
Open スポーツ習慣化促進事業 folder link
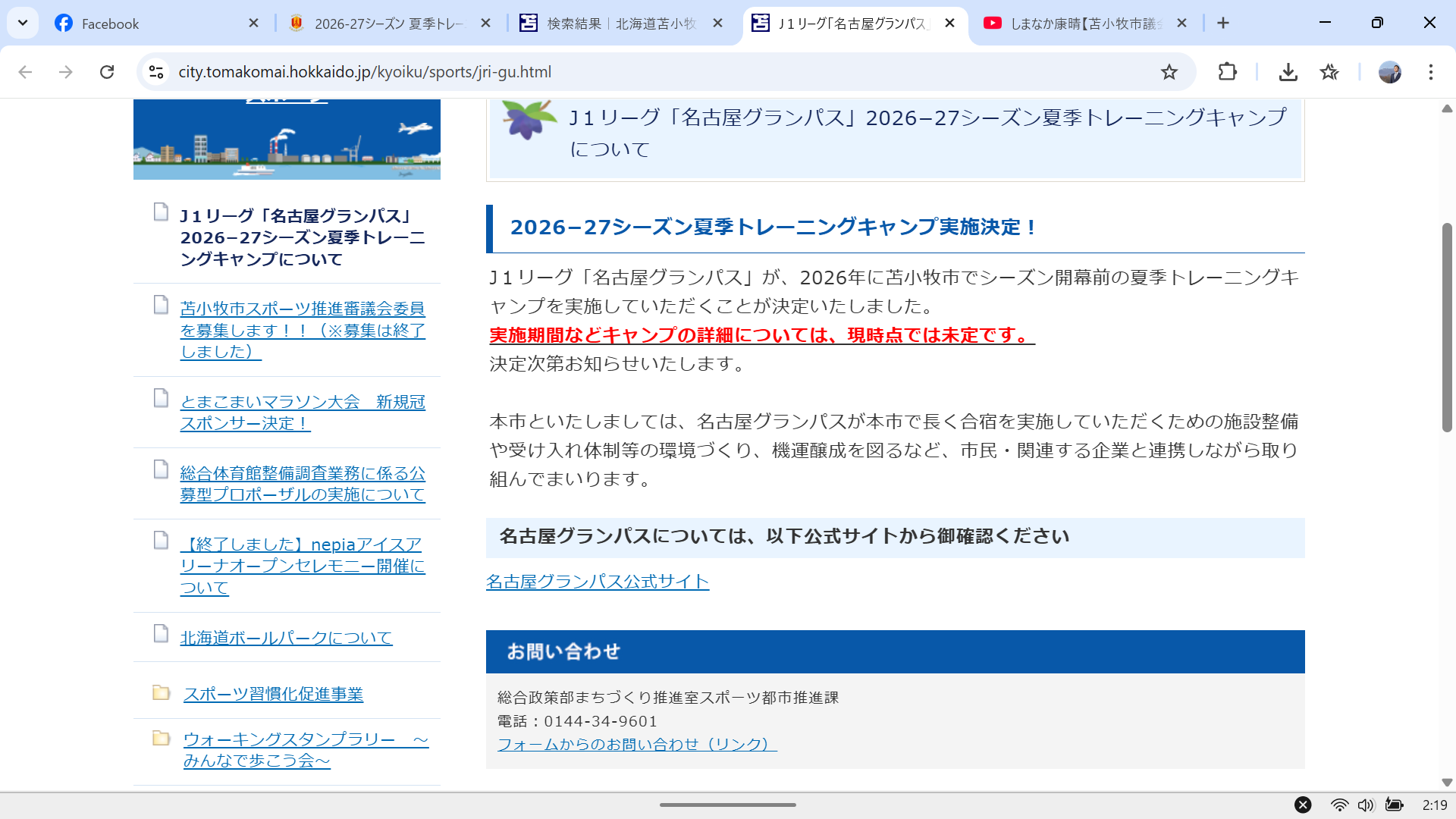(273, 694)
